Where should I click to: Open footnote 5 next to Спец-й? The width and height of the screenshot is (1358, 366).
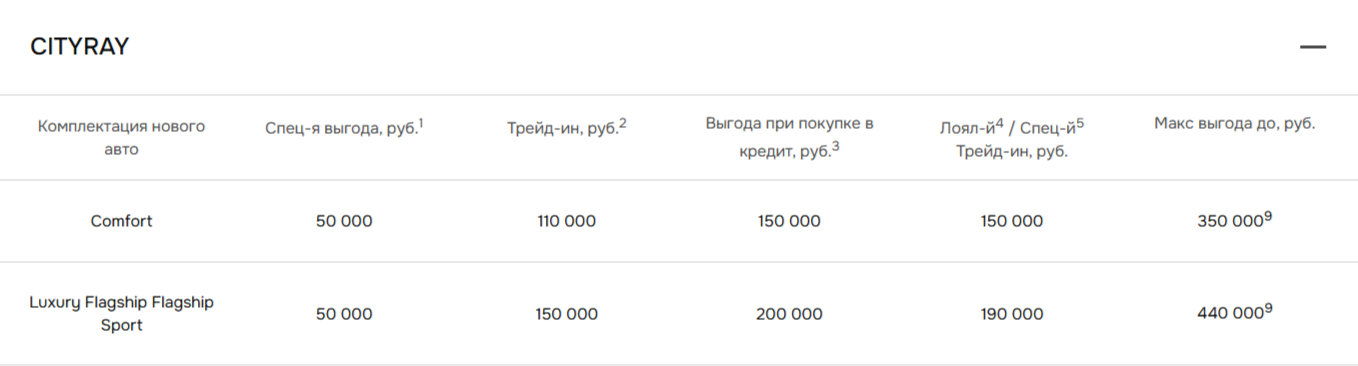pos(1080,123)
